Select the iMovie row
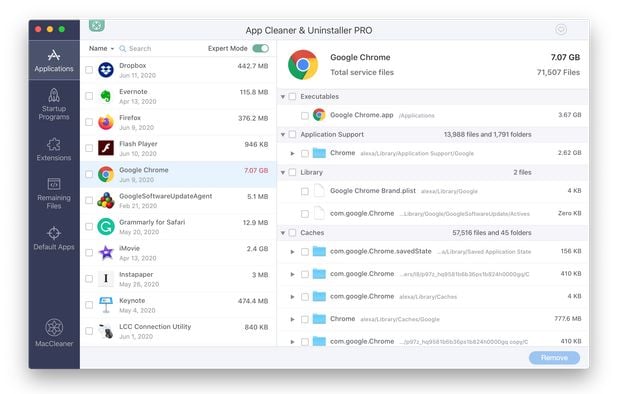The image size is (618, 394). click(178, 253)
